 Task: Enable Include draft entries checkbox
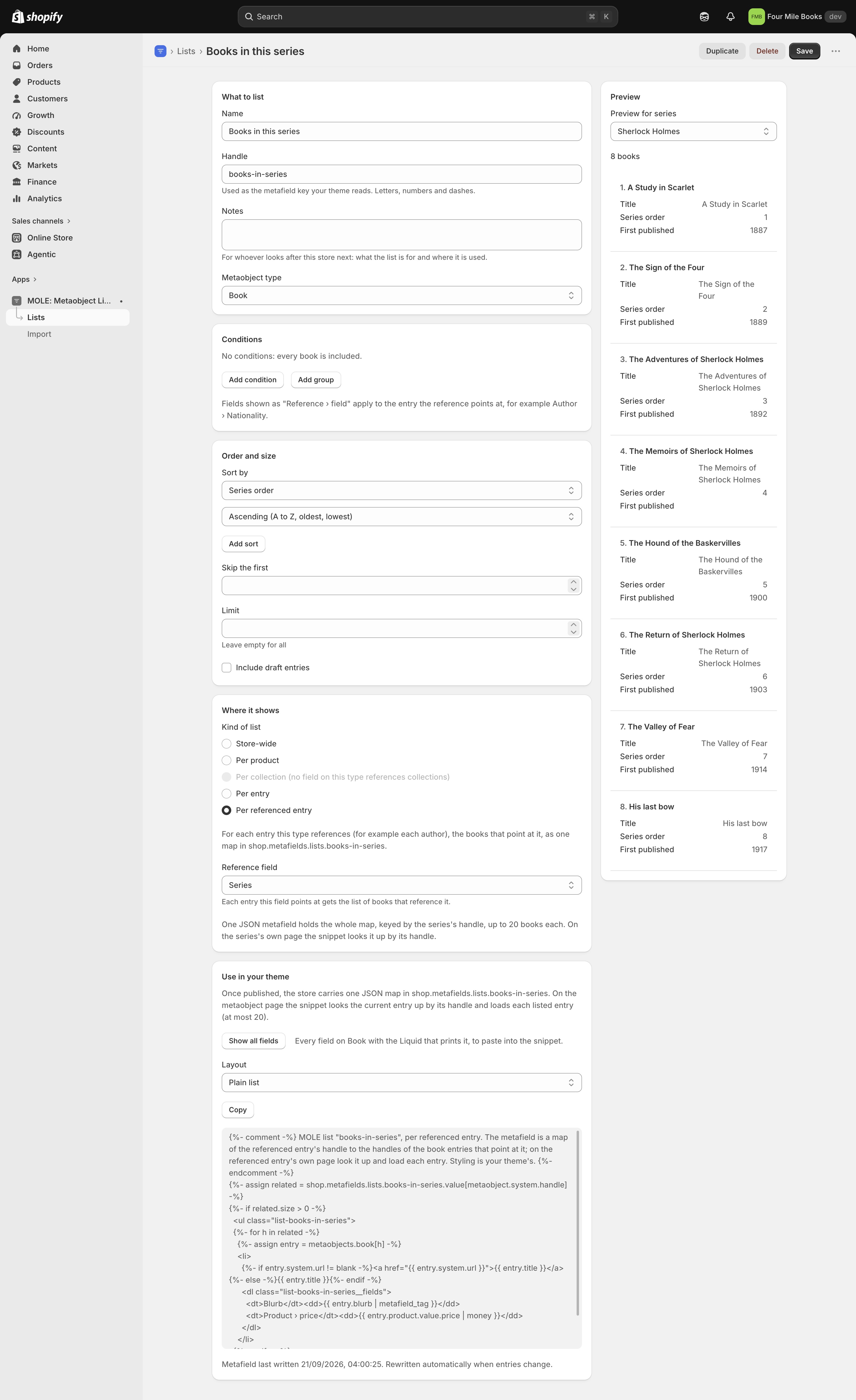click(x=227, y=668)
